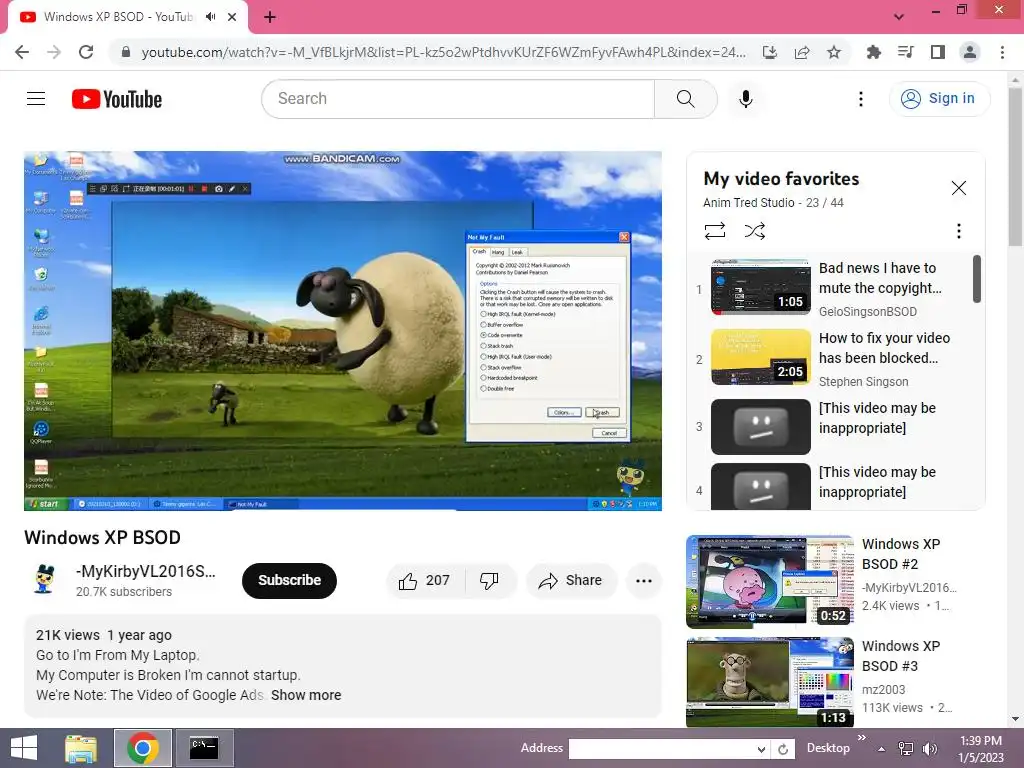The height and width of the screenshot is (768, 1024).
Task: Expand the taskbar Address dropdown arrow
Action: [761, 749]
